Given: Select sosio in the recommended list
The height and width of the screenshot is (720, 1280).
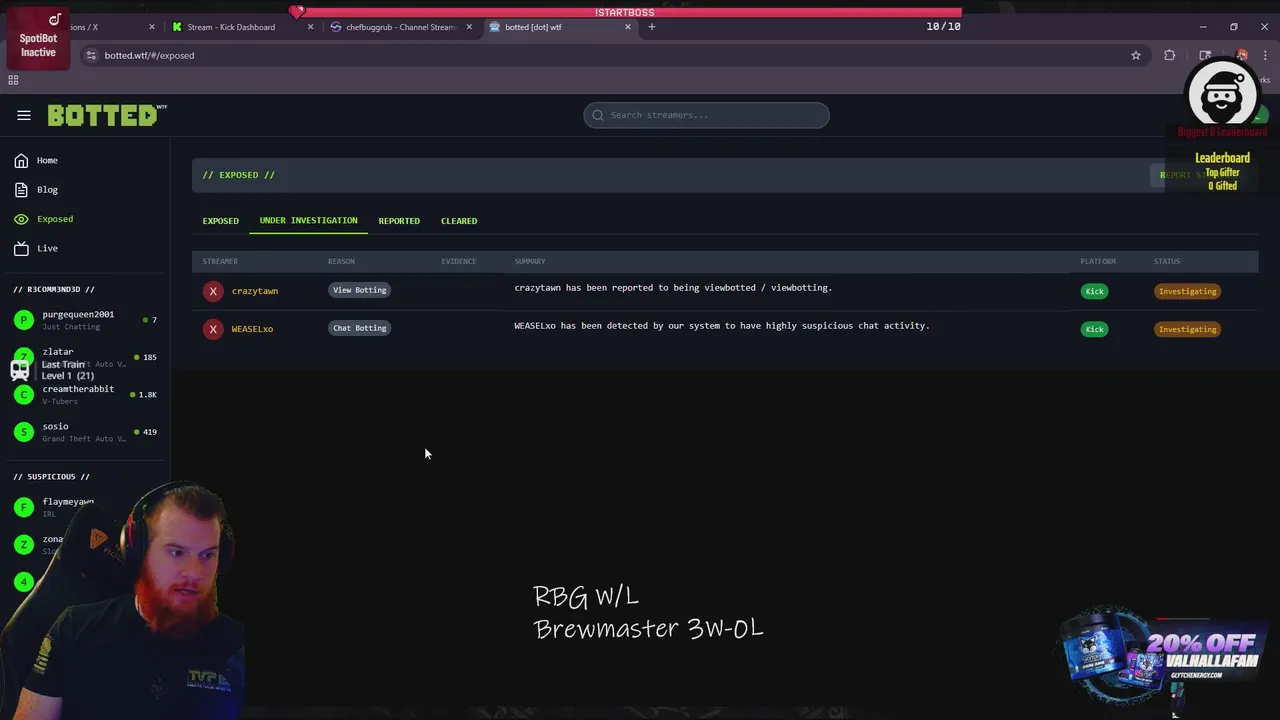Looking at the screenshot, I should pyautogui.click(x=55, y=426).
